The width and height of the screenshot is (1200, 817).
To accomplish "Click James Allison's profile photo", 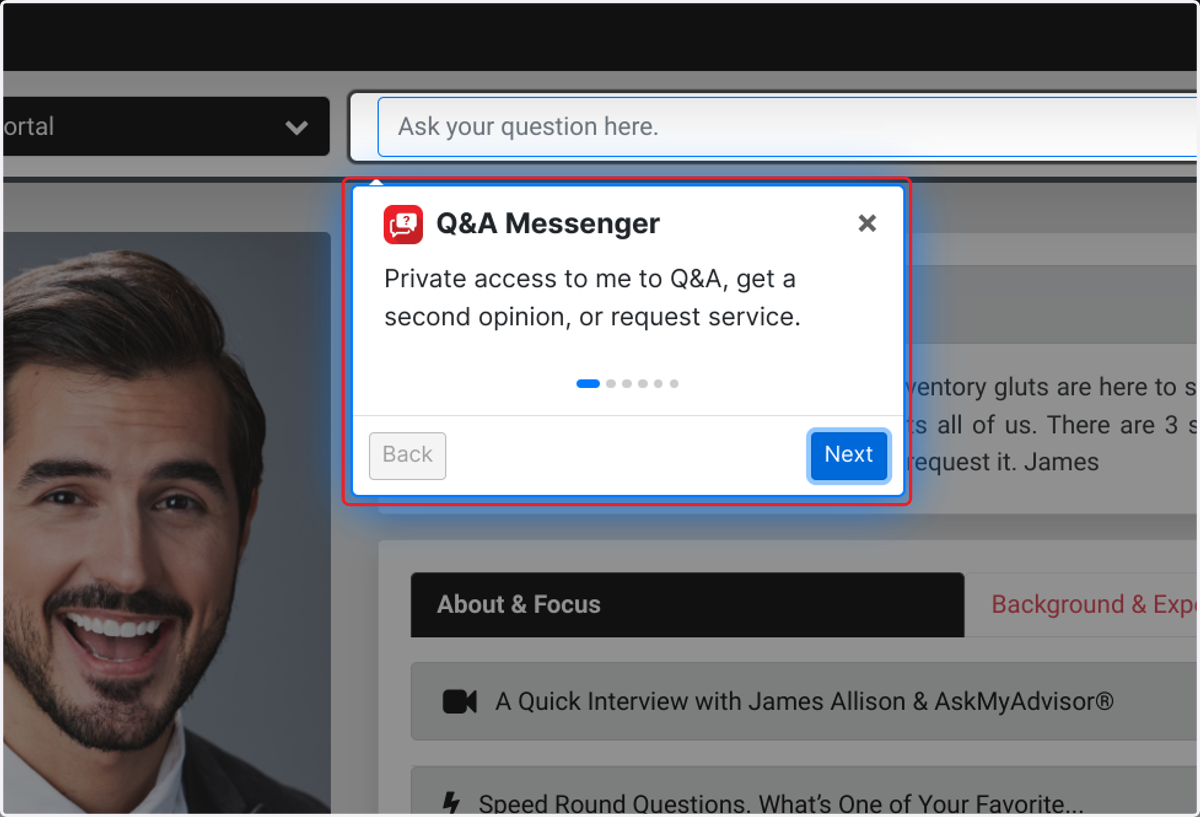I will pos(165,522).
